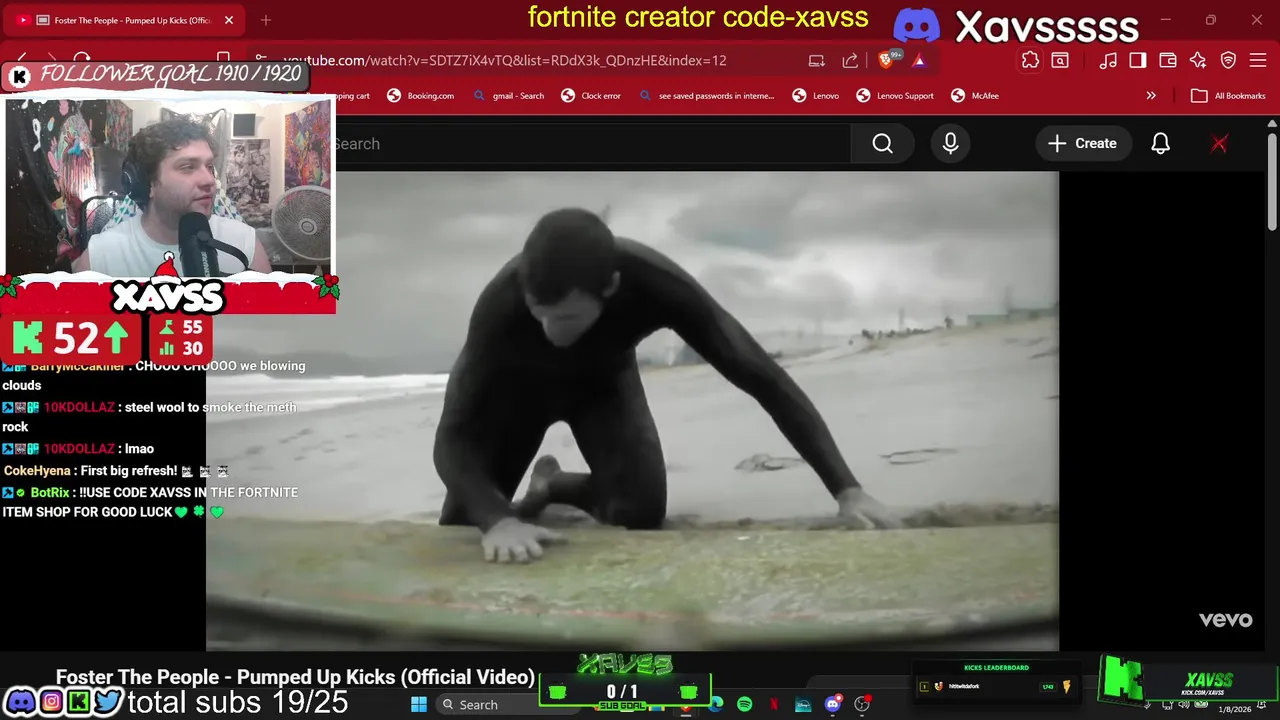
Task: Open Netflix from the taskbar
Action: click(774, 705)
